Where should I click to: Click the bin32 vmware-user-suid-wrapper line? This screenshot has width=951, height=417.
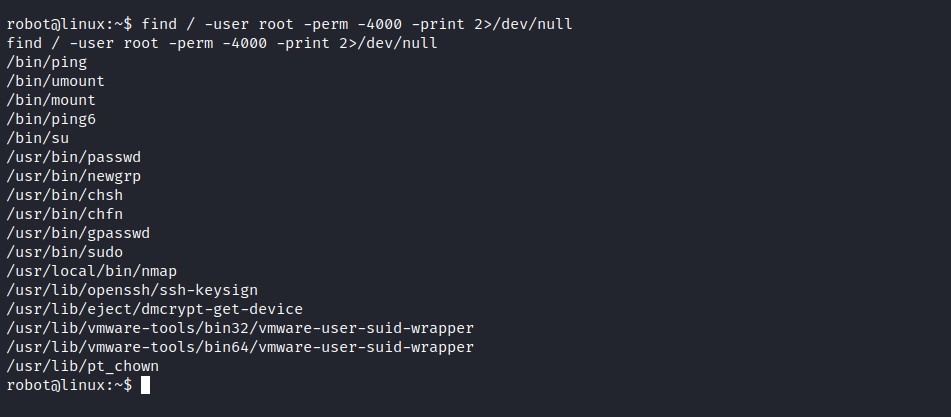(x=240, y=328)
